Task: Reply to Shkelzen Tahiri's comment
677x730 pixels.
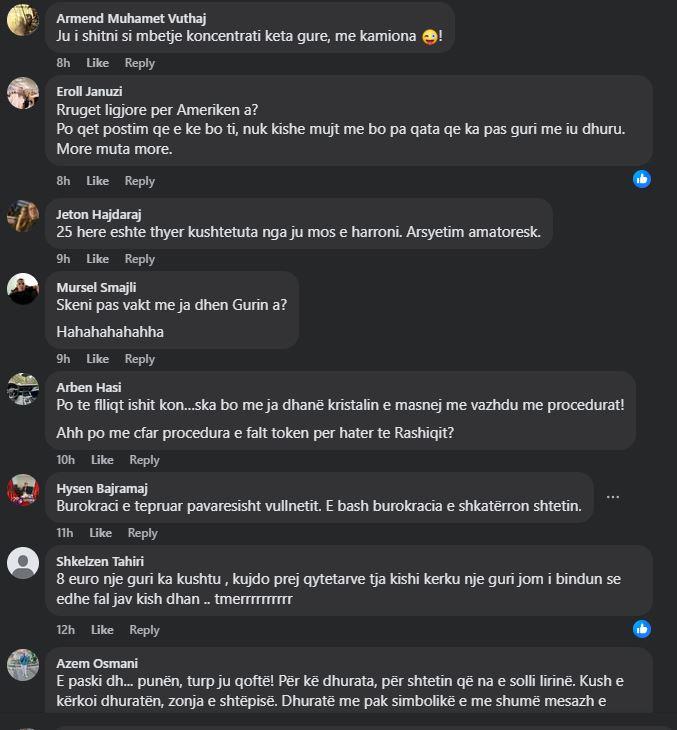Action: 144,630
